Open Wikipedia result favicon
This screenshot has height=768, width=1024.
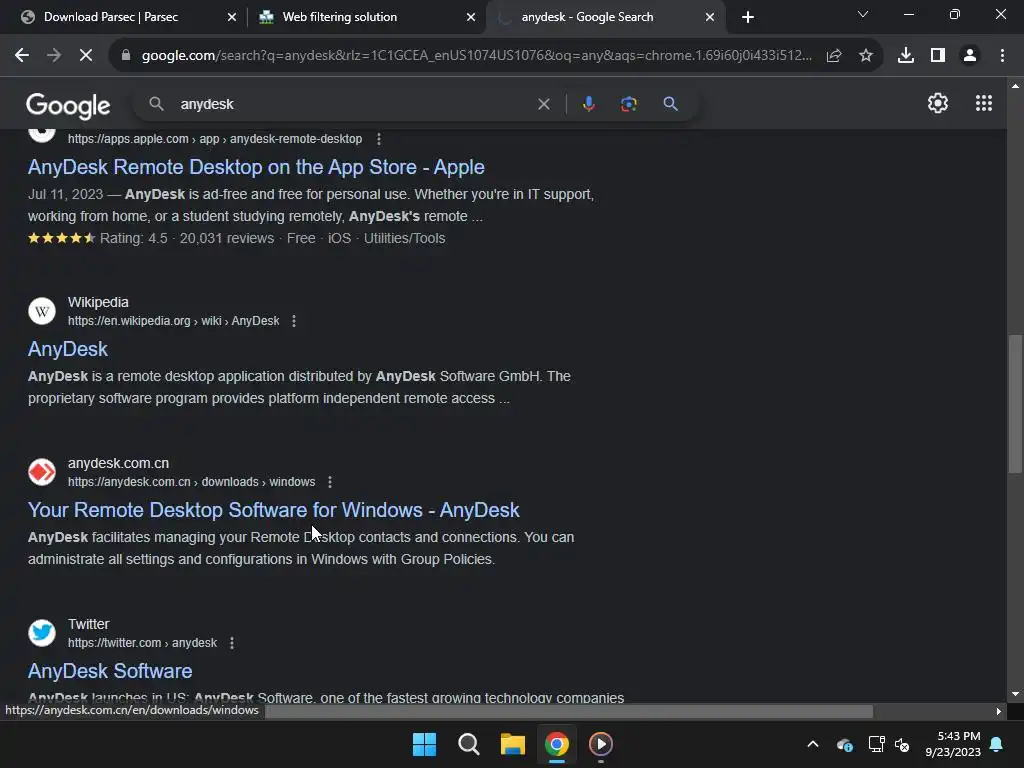coord(42,311)
